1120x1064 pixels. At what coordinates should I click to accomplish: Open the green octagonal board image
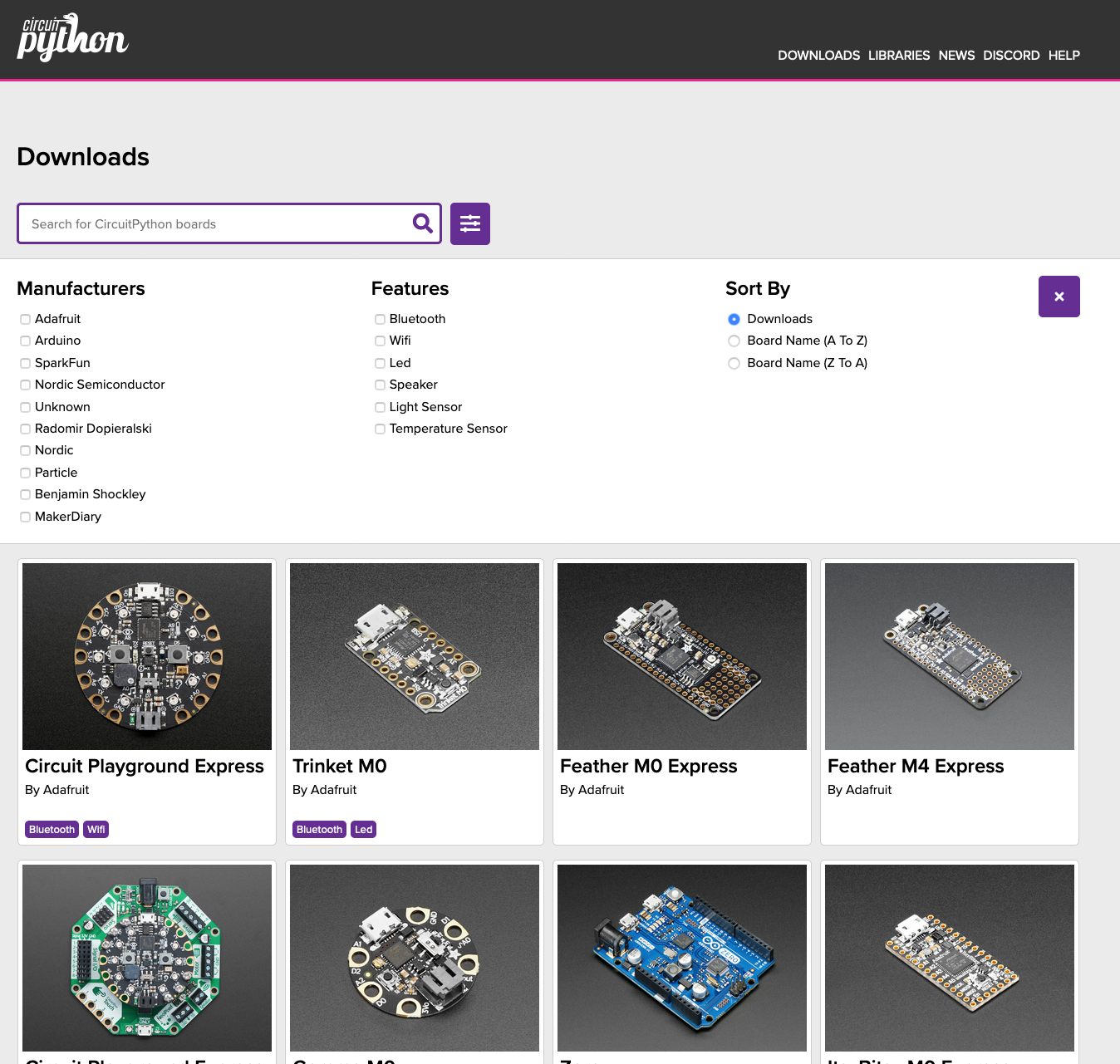click(x=147, y=958)
